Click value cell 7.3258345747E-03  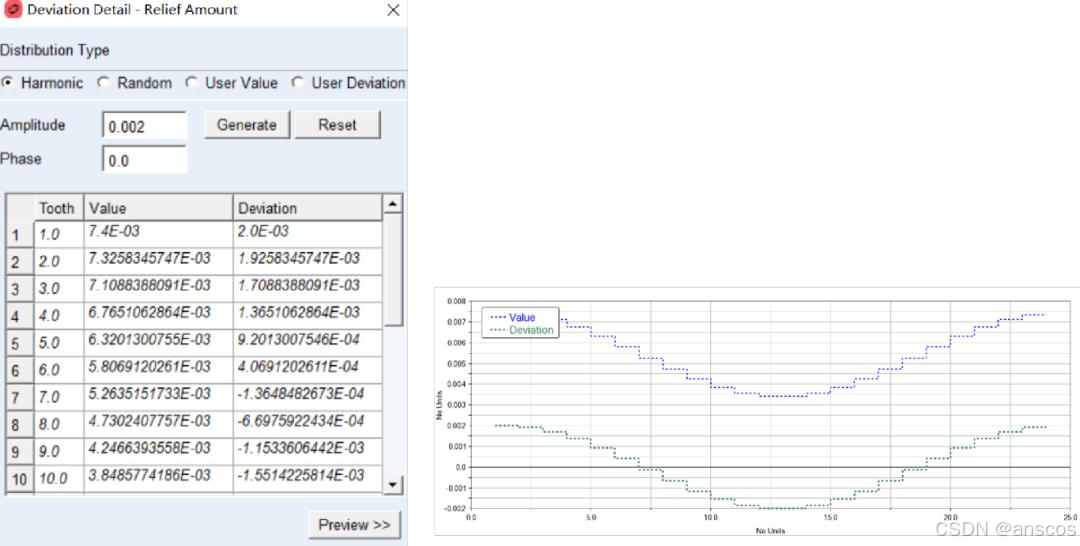tap(158, 262)
